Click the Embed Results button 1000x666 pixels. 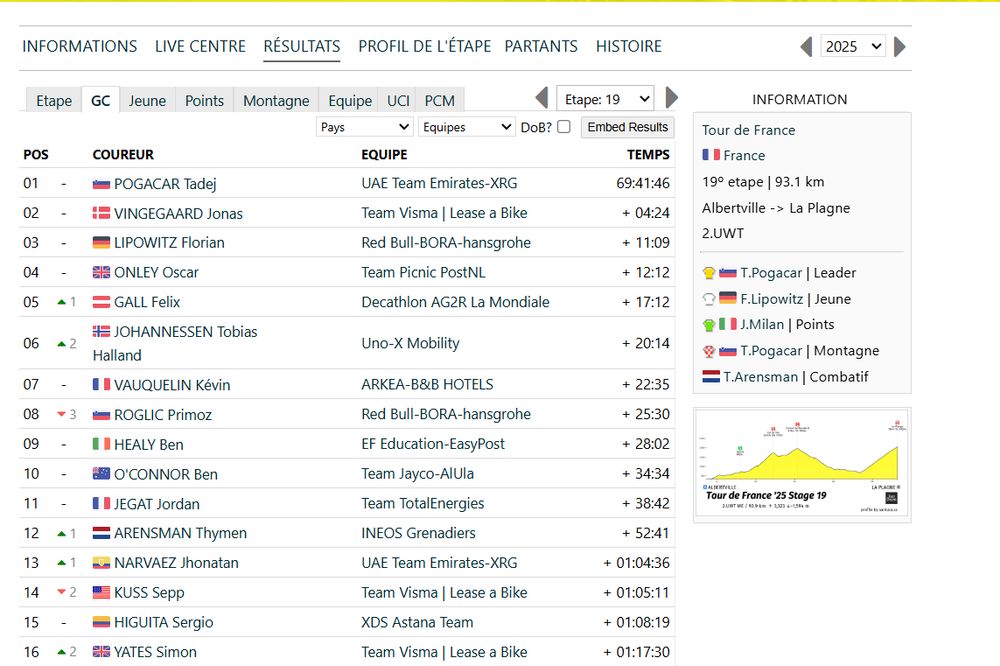click(x=628, y=127)
